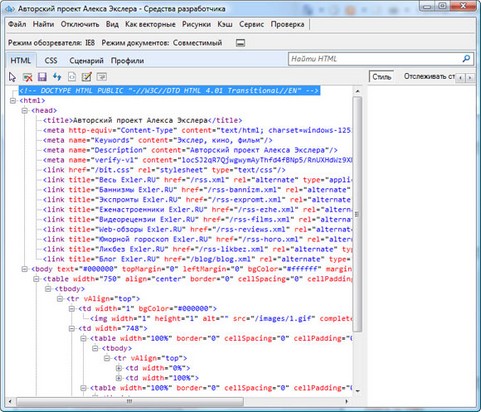The image size is (481, 412).
Task: Click Режим документов: Совместимый menu
Action: tap(162, 43)
